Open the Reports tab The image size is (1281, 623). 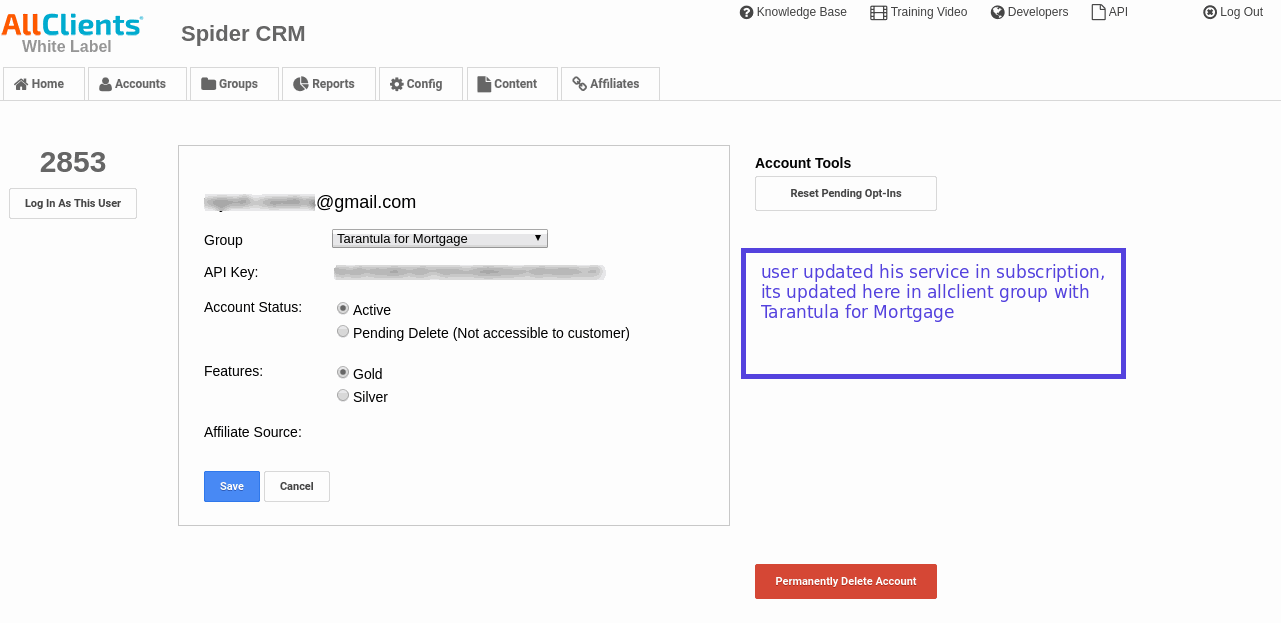[328, 84]
